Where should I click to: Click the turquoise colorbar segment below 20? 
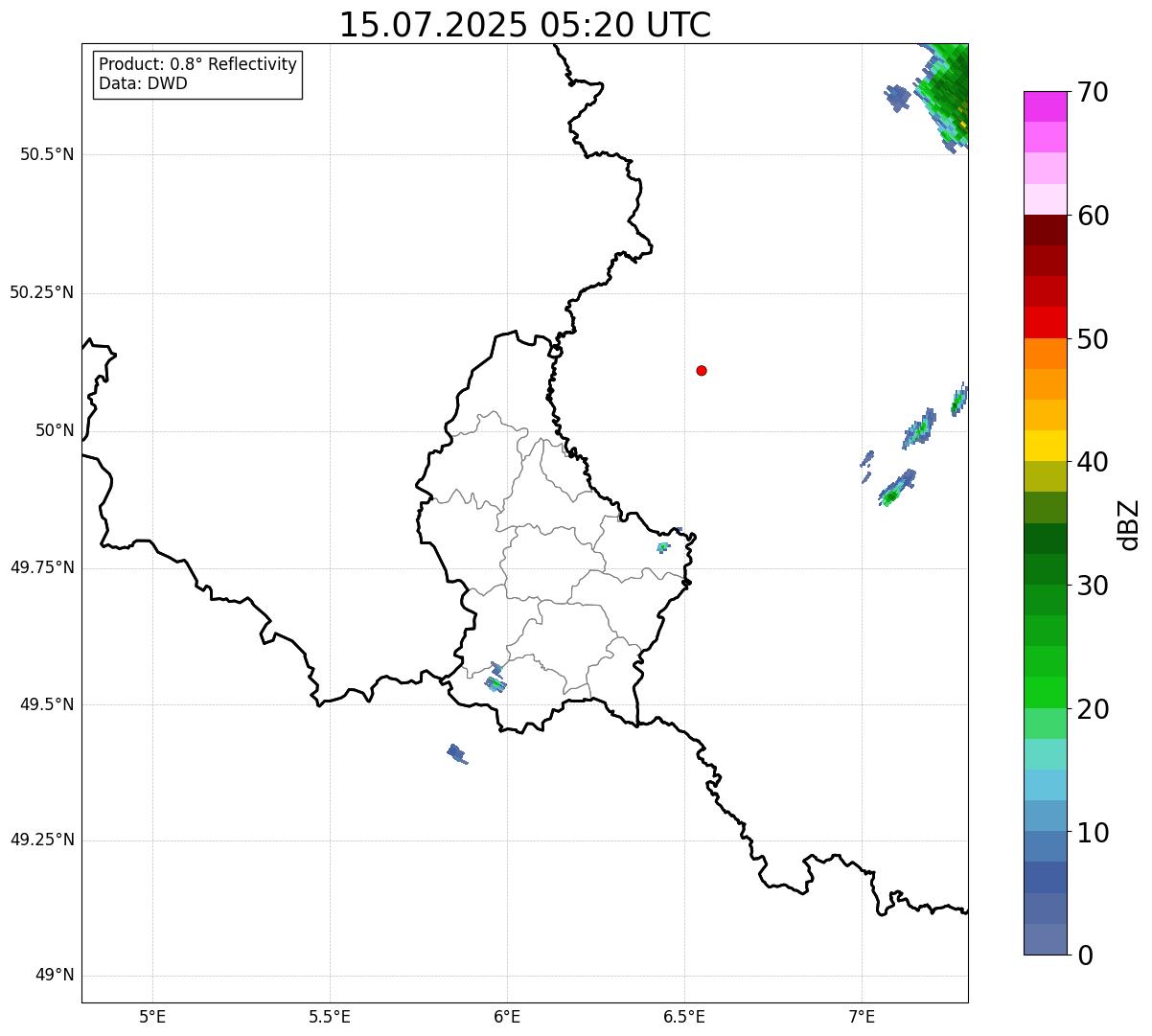tap(1045, 754)
